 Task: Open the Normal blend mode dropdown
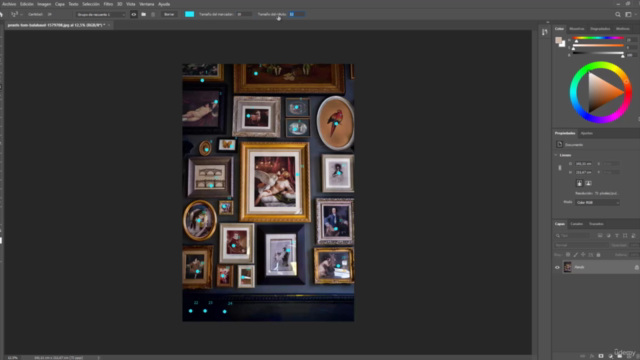[580, 245]
